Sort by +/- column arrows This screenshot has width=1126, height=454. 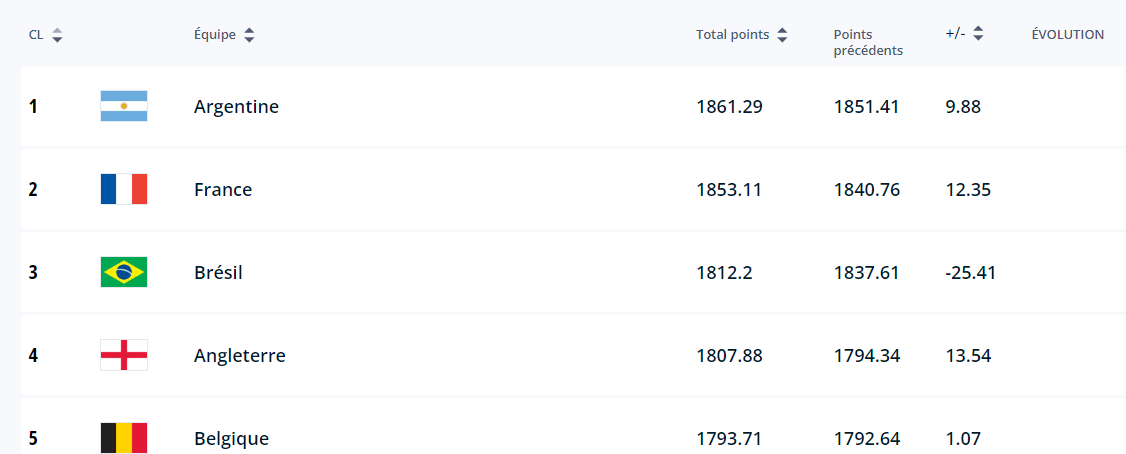point(978,34)
